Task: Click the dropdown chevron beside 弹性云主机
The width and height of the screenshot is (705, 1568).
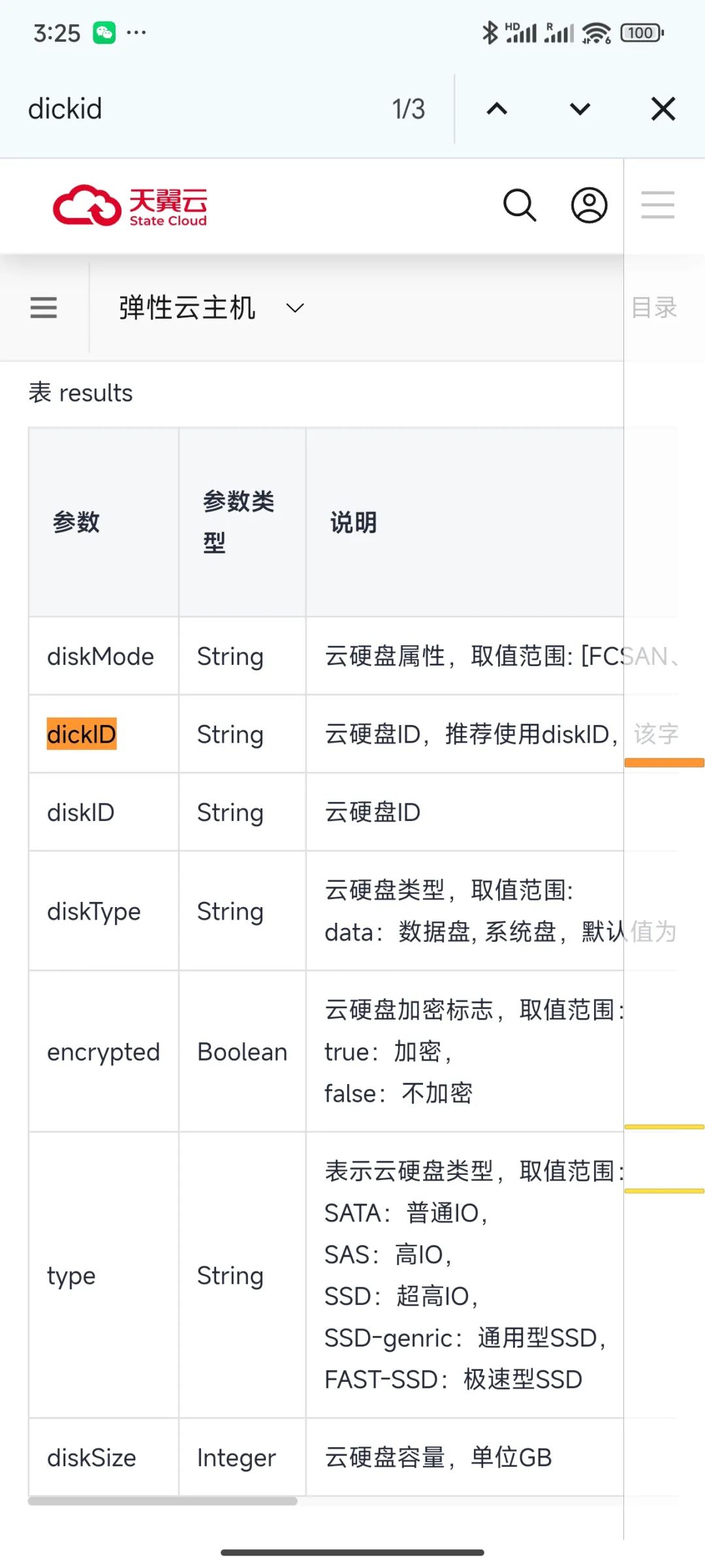Action: pos(296,308)
